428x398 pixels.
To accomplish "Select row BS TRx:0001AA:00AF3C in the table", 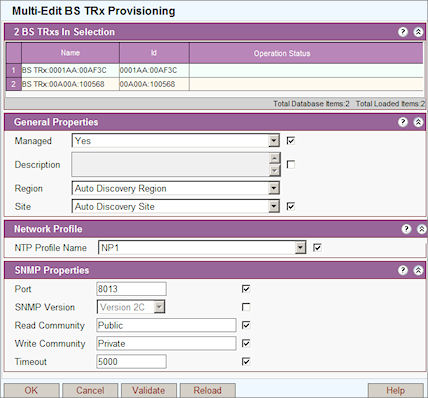I will click(214, 70).
